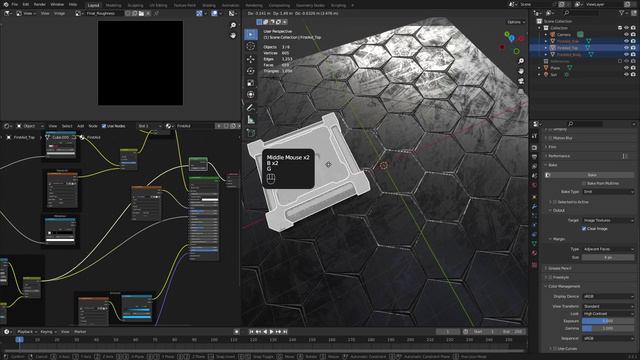The image size is (640, 360).
Task: Toggle camera view icon in viewport
Action: [521, 81]
